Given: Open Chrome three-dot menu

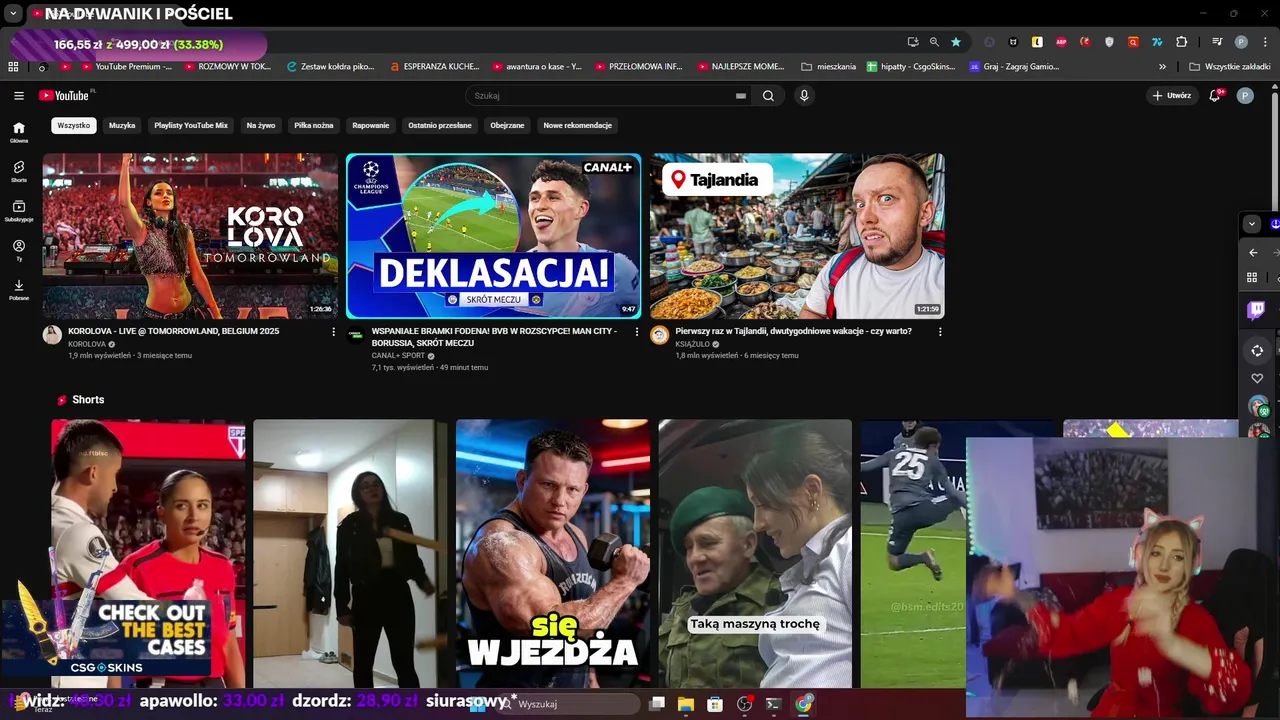Looking at the screenshot, I should click(1263, 42).
